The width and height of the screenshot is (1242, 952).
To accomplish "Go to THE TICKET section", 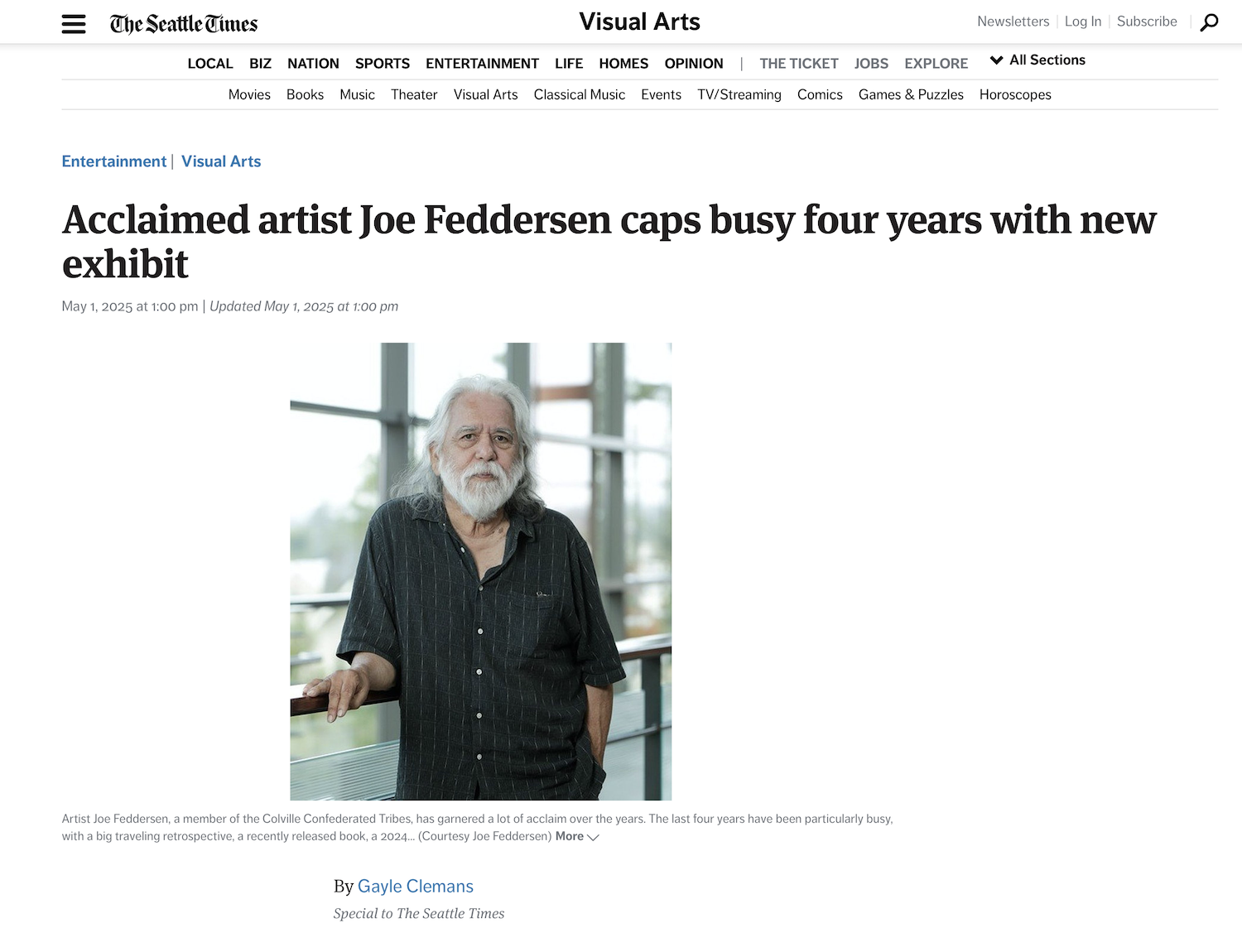I will tap(799, 64).
